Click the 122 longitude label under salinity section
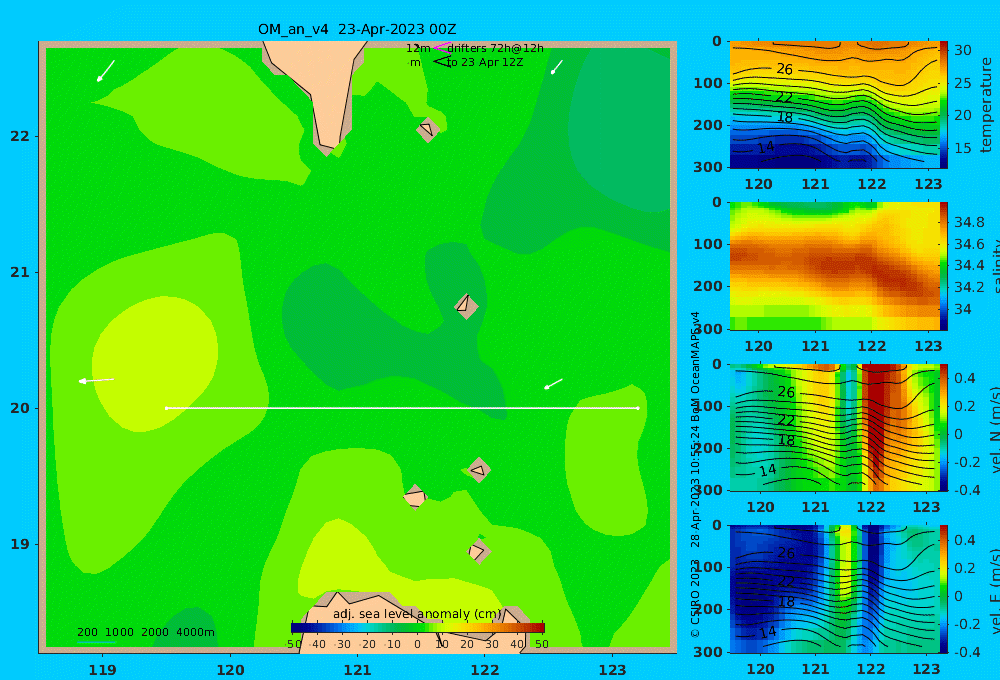This screenshot has height=680, width=1000. [x=872, y=346]
